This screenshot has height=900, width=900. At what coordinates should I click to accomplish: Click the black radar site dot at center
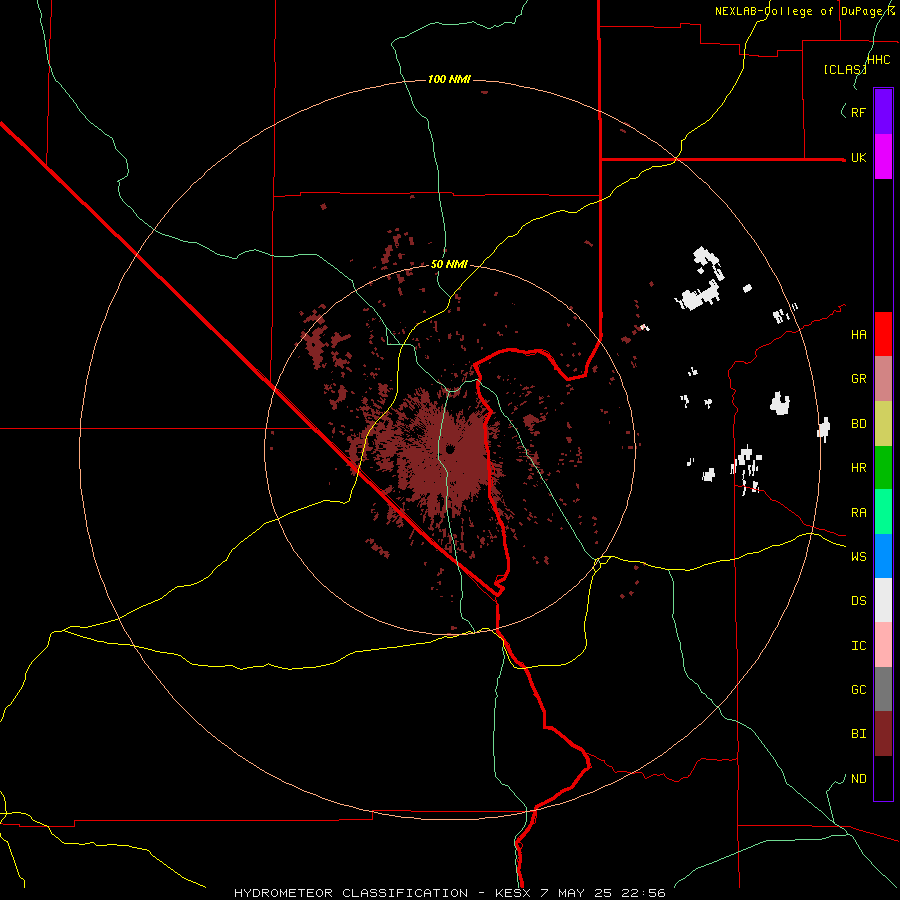click(449, 449)
